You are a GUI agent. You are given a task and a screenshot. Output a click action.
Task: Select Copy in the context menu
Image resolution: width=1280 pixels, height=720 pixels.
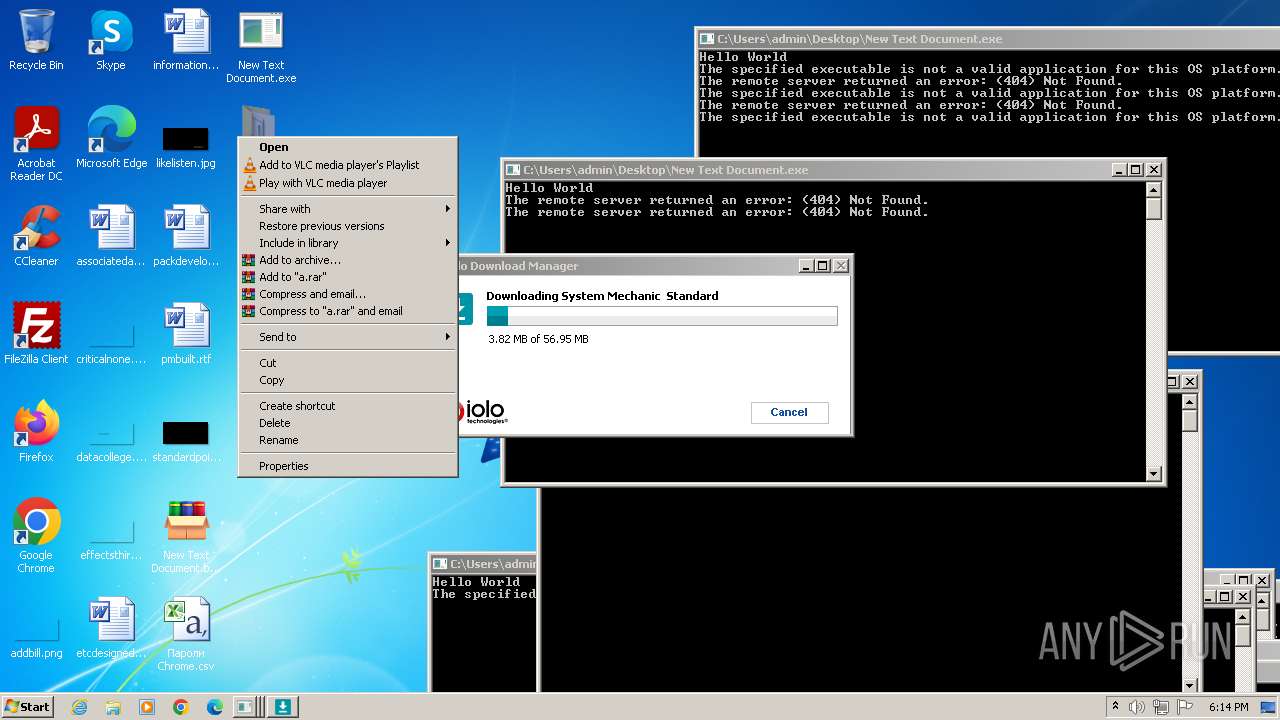tap(348, 380)
